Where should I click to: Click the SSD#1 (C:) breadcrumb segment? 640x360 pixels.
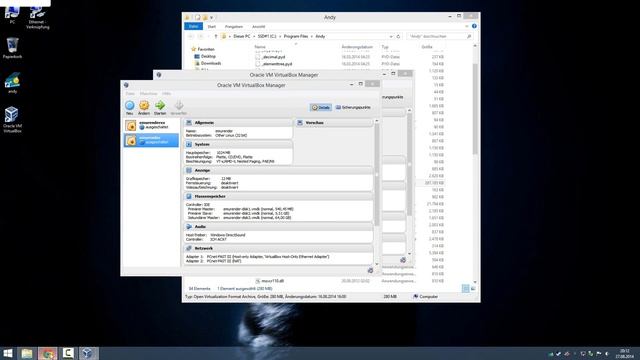(x=267, y=36)
